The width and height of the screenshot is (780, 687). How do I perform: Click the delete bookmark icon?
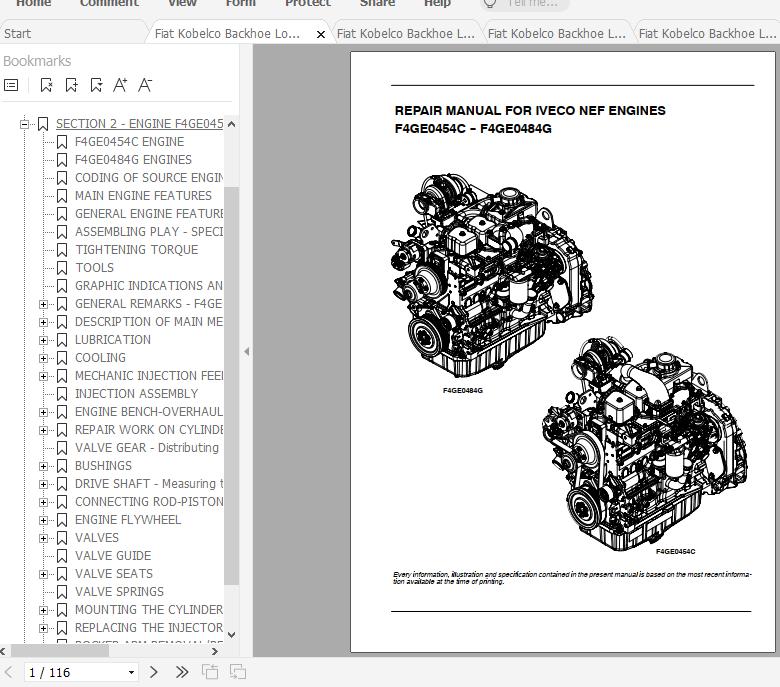46,85
